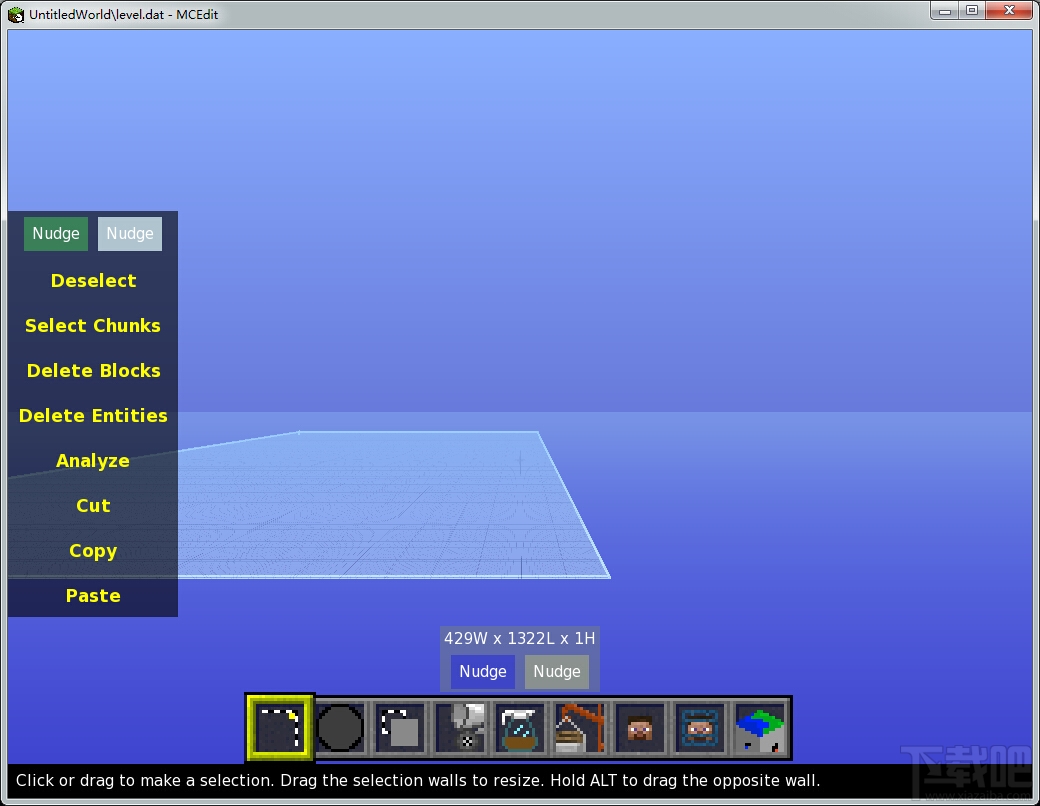Click Delete Entities

point(93,416)
